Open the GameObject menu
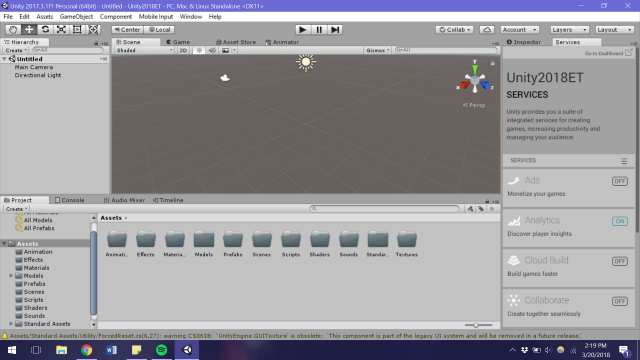This screenshot has height=360, width=640. pos(76,17)
